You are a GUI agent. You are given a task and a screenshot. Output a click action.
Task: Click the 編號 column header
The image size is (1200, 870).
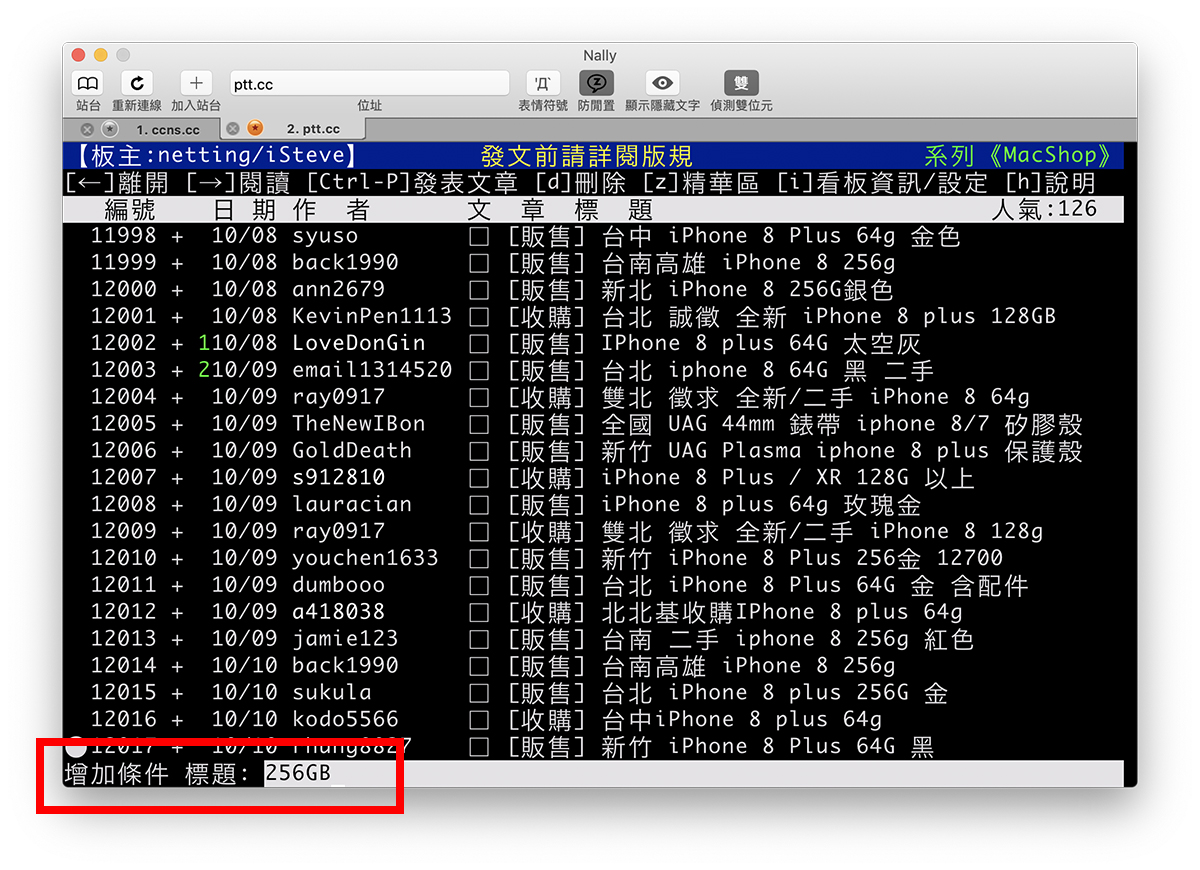(x=130, y=210)
